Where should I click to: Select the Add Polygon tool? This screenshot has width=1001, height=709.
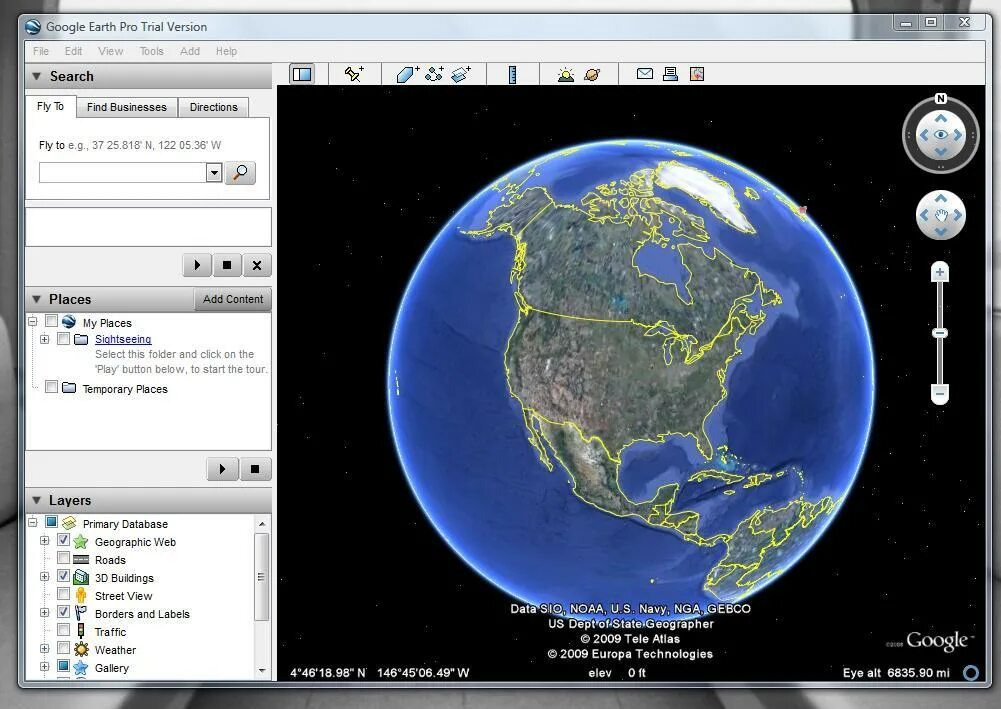coord(407,74)
